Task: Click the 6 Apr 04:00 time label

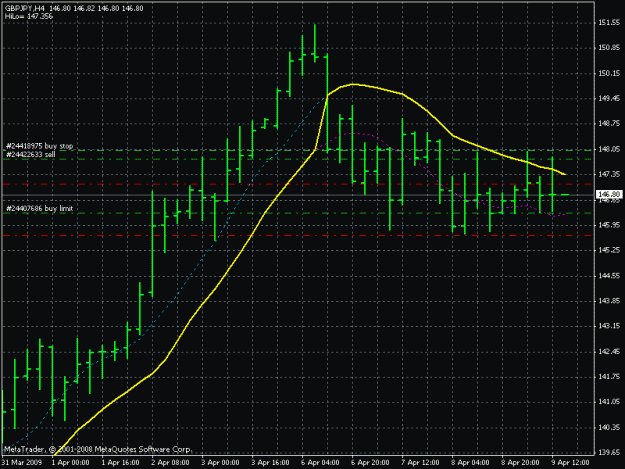Action: [320, 463]
